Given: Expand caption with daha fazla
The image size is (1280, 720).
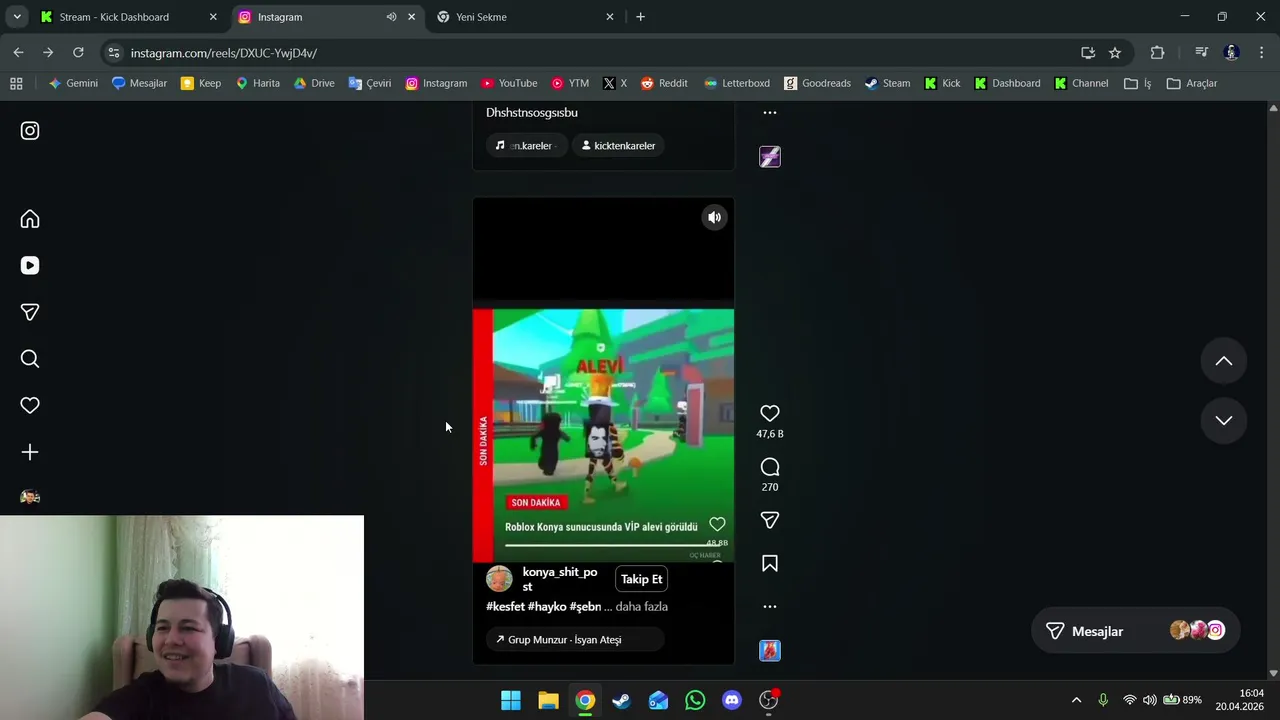Looking at the screenshot, I should [642, 607].
